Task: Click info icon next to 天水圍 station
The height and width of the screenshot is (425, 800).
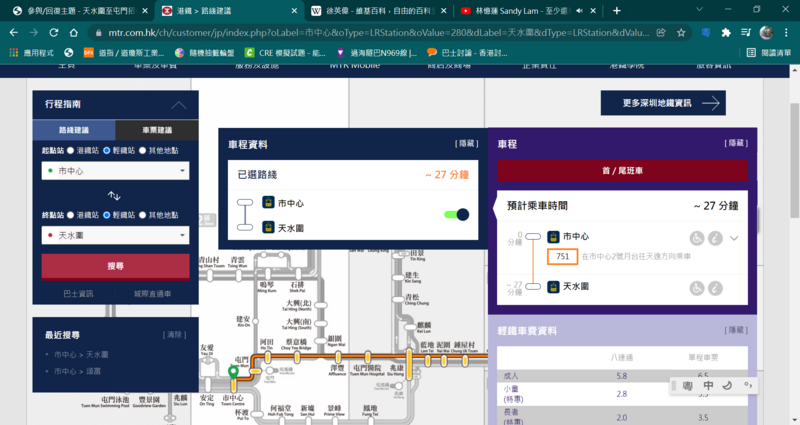Action: click(714, 288)
